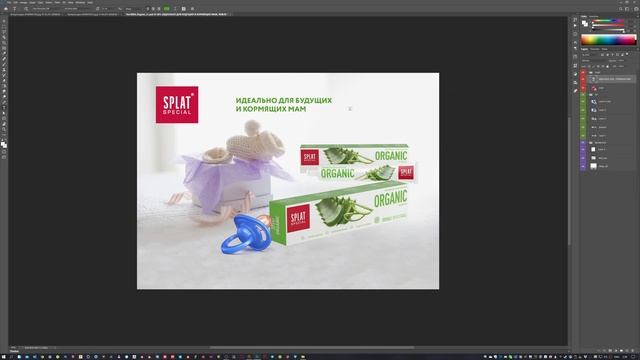Viewport: 640px width, 360px height.
Task: Select the Rectangular Marquee tool
Action: pos(4,26)
